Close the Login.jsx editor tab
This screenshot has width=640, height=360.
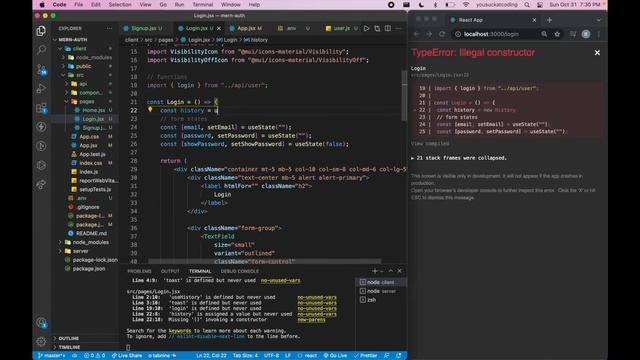coord(219,28)
